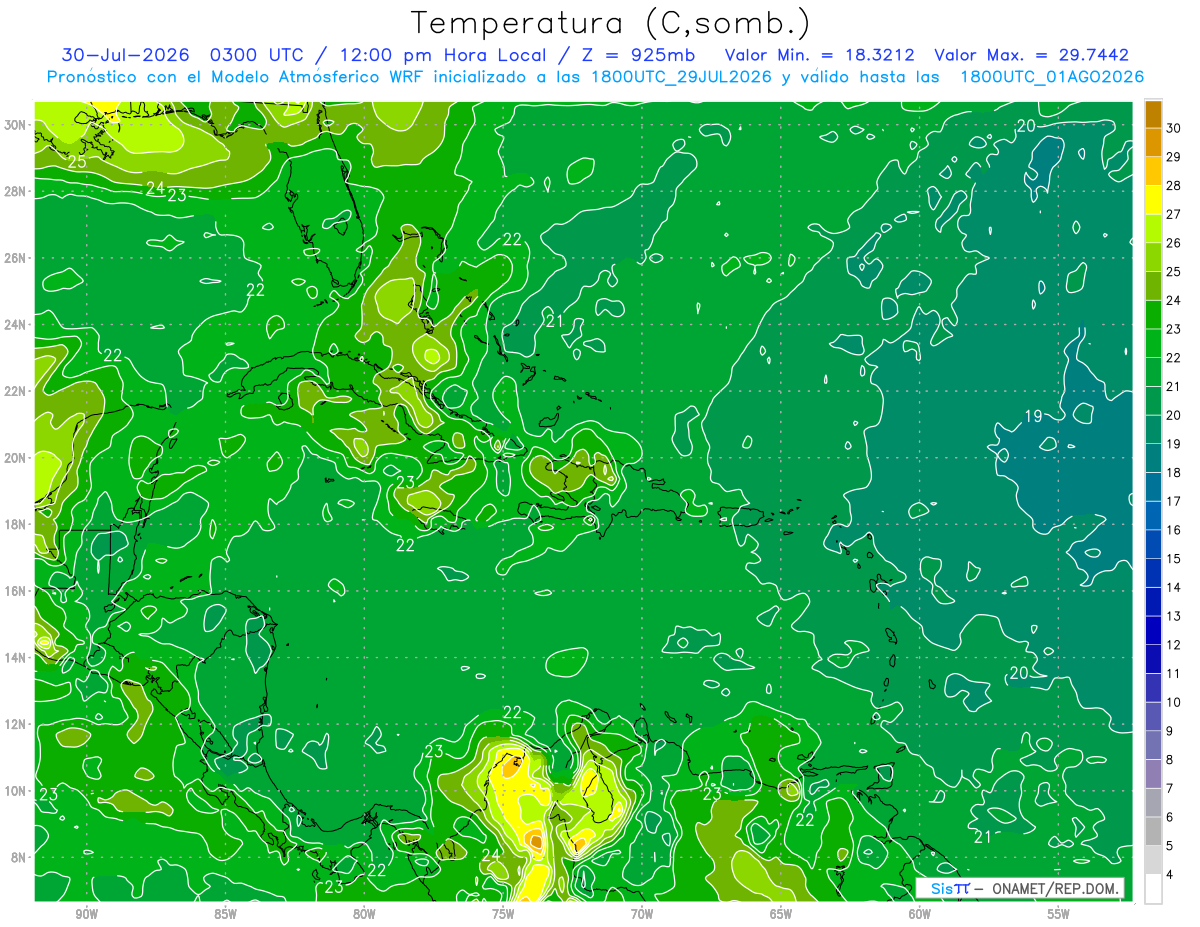
Task: Click the 26N latitude axis label
Action: pyautogui.click(x=14, y=257)
